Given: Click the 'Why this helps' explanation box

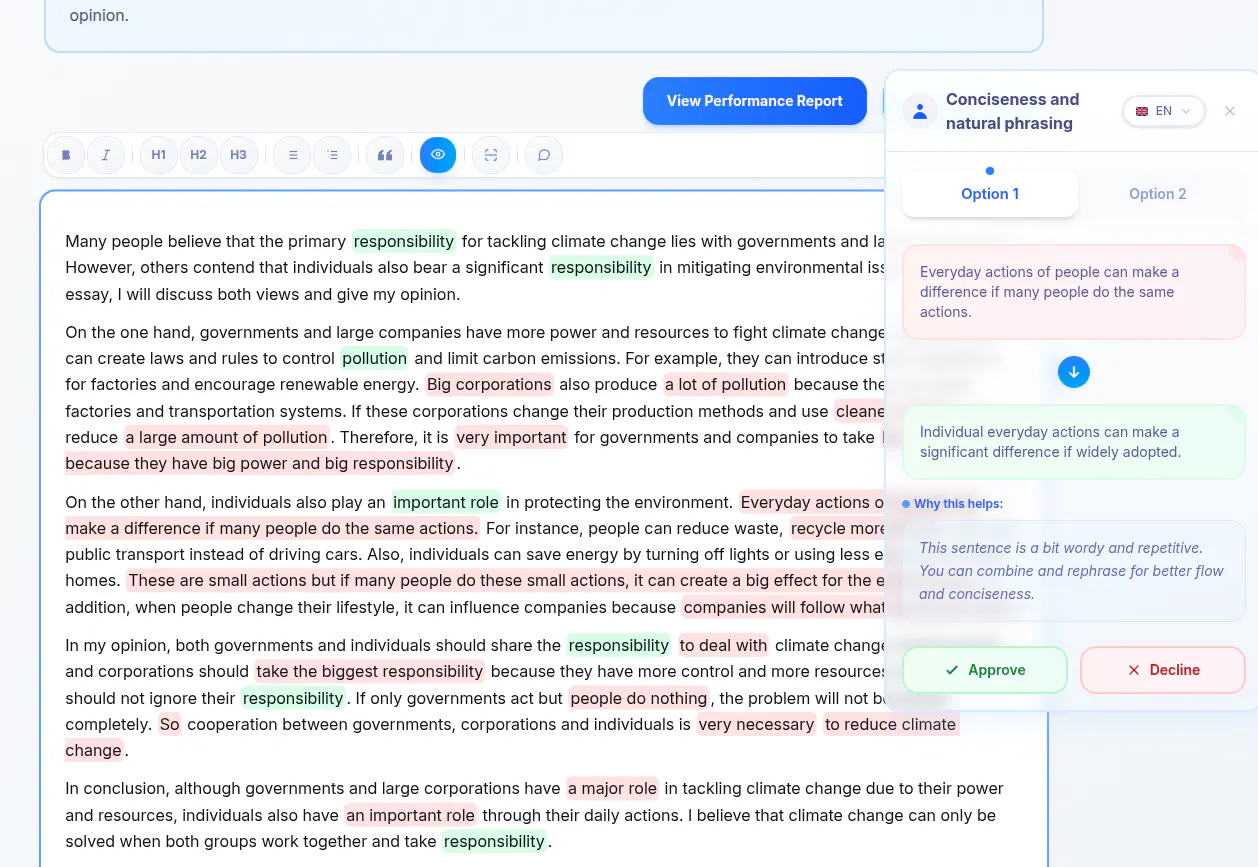Looking at the screenshot, I should click(x=1074, y=571).
